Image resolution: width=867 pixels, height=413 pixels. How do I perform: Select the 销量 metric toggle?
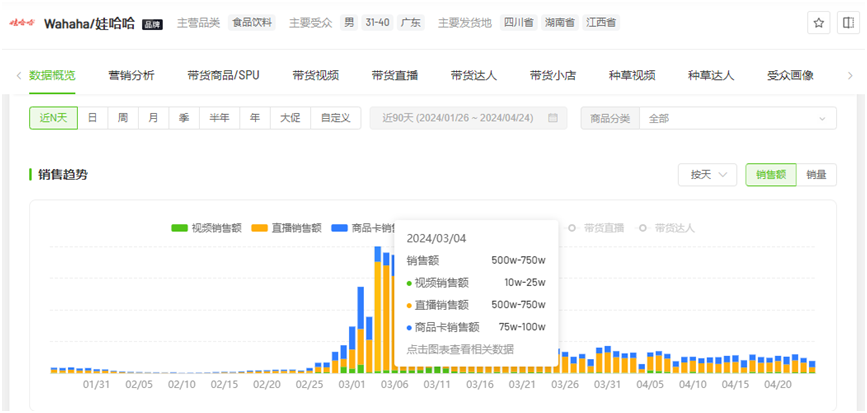coord(816,174)
